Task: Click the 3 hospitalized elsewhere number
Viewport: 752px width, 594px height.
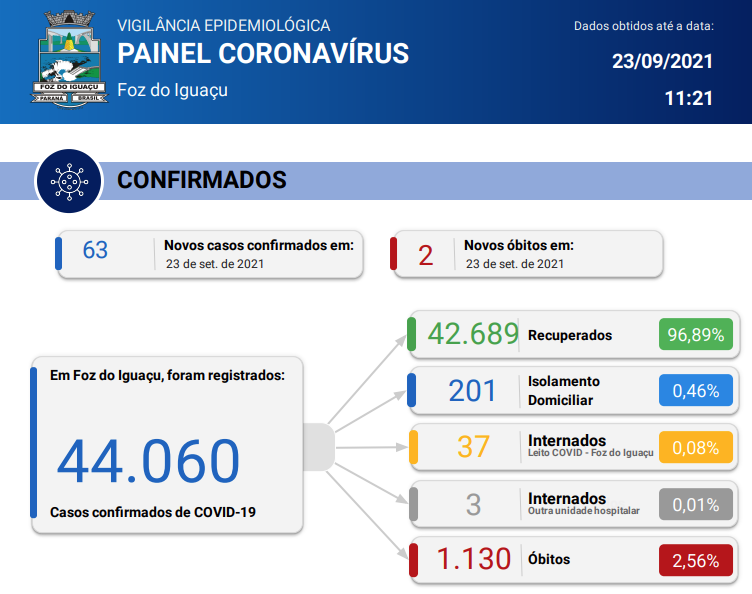Action: [473, 505]
